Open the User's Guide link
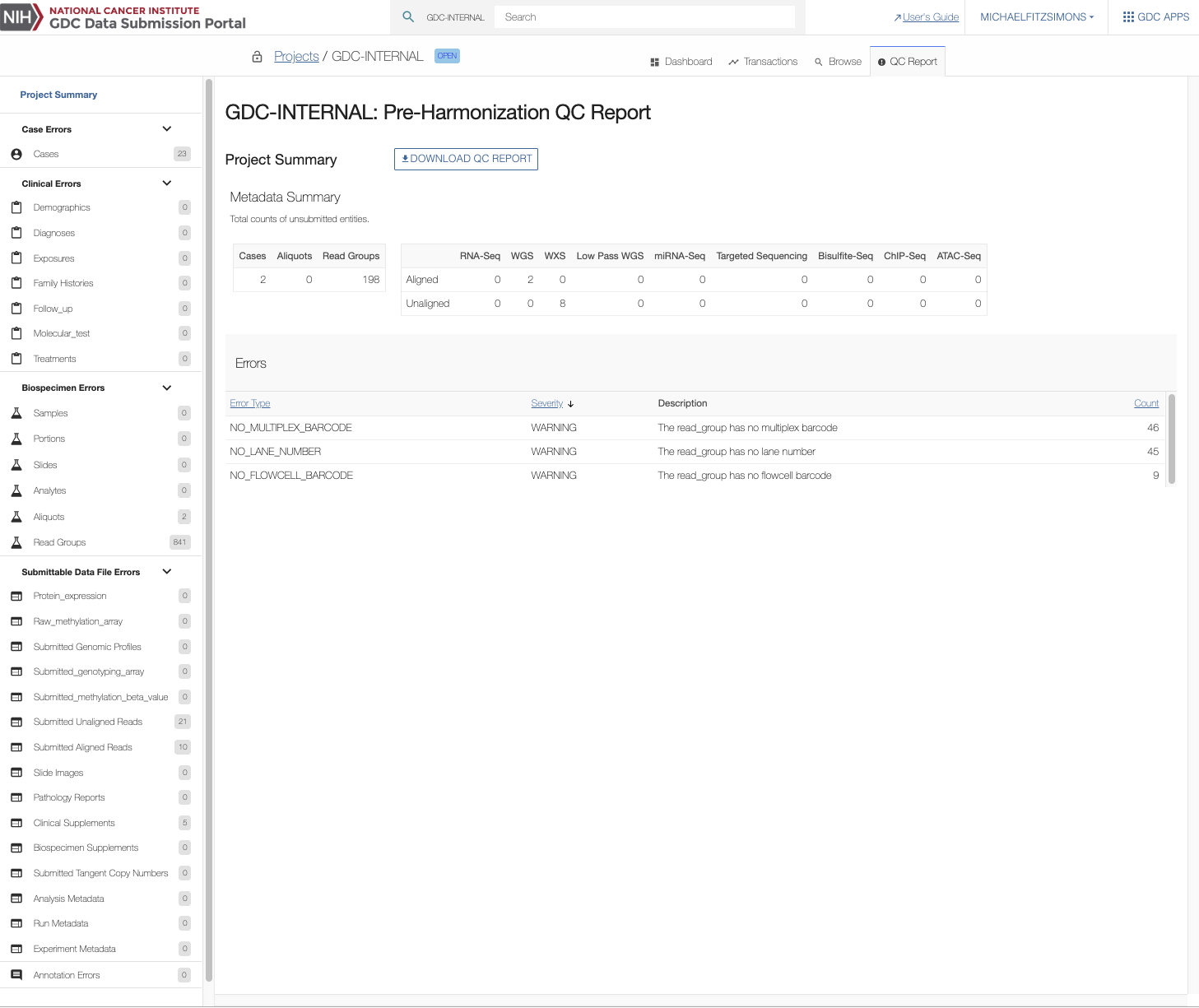The width and height of the screenshot is (1199, 1008). pos(930,17)
